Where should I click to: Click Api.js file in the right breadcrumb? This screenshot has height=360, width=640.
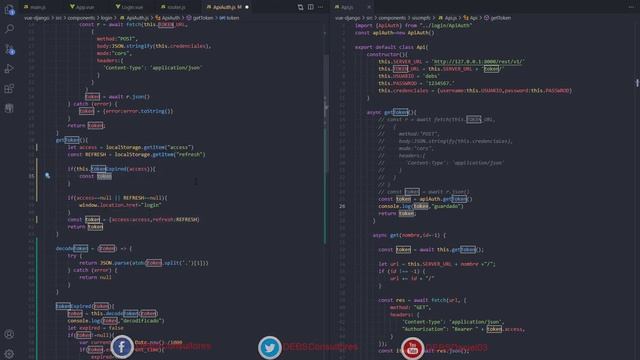coord(447,18)
